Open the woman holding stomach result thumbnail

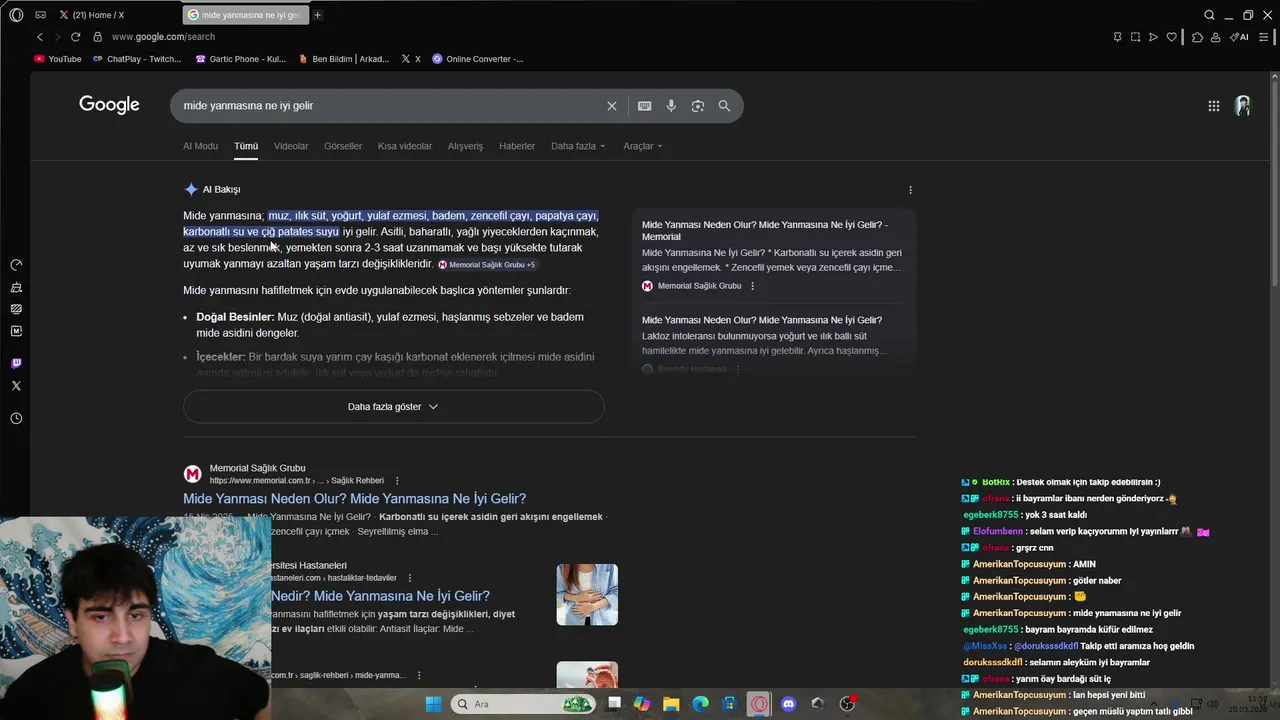point(587,594)
